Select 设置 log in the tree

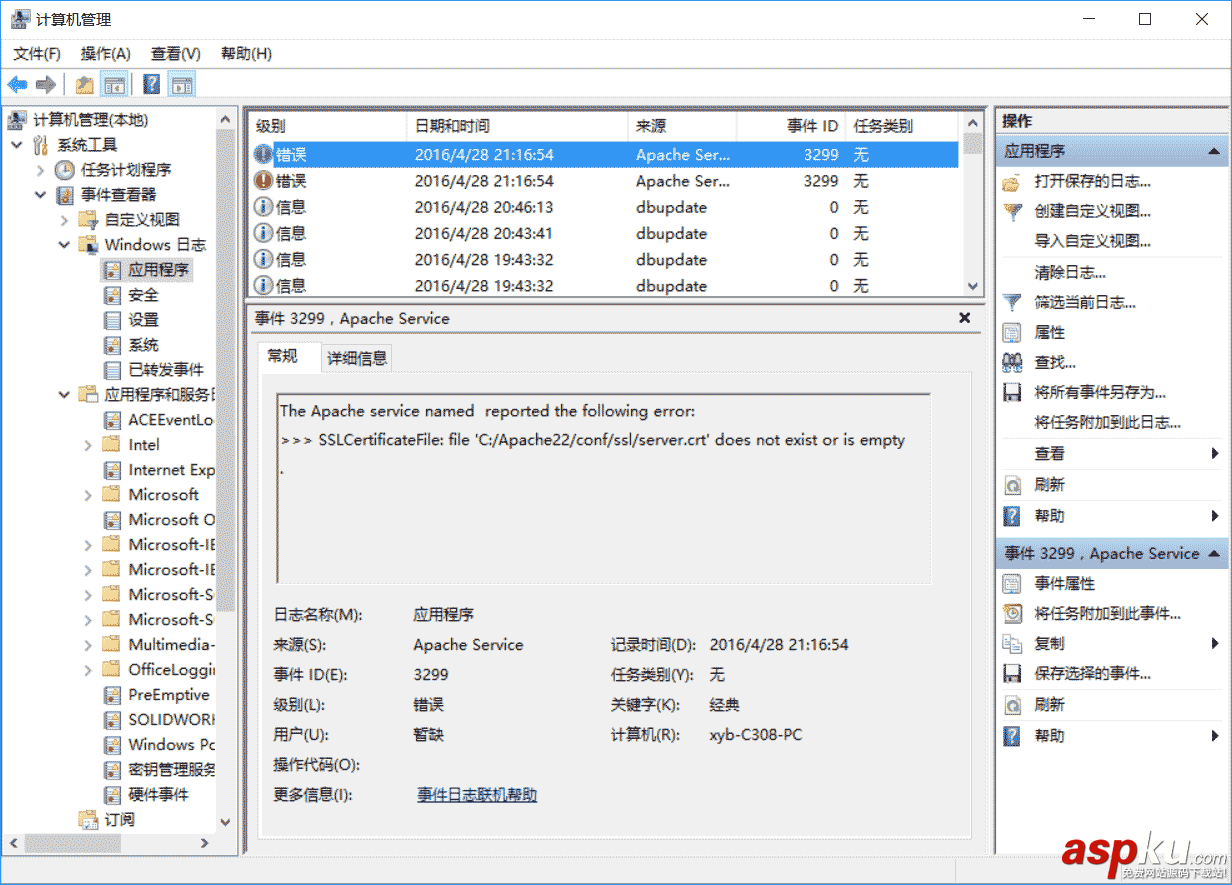click(x=143, y=320)
